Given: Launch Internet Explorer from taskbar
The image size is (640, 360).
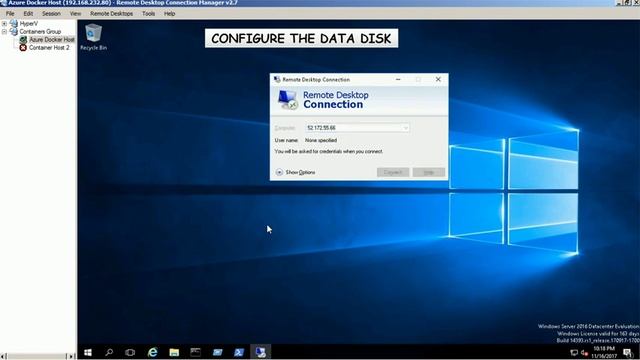Looking at the screenshot, I should pyautogui.click(x=152, y=352).
